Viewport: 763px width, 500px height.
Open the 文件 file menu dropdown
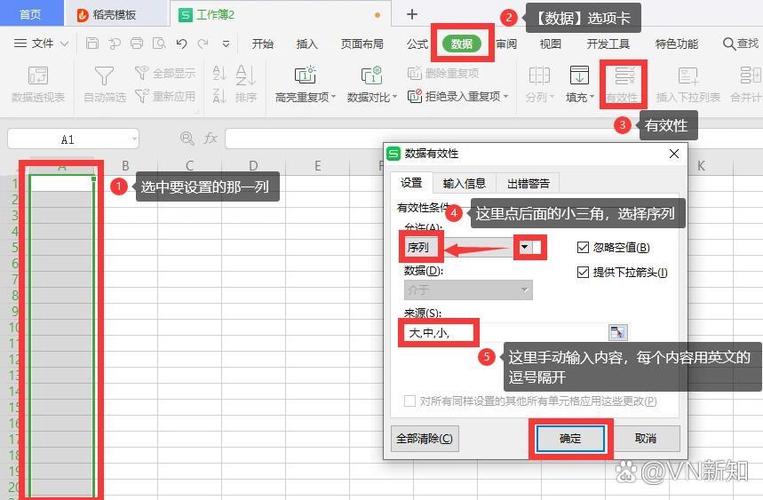click(x=41, y=44)
